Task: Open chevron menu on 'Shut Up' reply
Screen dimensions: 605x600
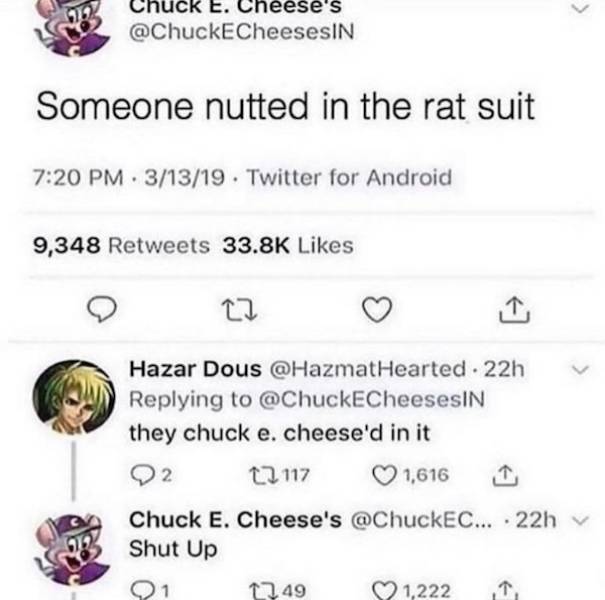Action: click(580, 521)
